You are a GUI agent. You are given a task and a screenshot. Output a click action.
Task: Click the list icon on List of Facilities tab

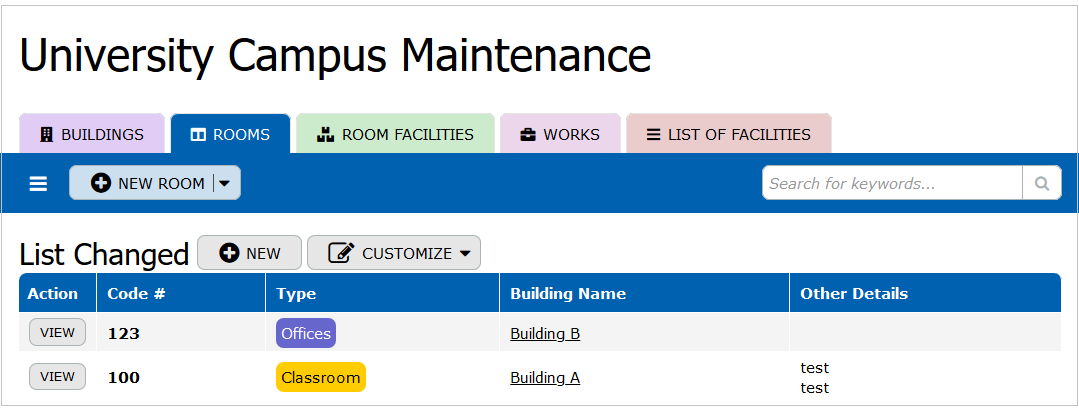coord(653,135)
